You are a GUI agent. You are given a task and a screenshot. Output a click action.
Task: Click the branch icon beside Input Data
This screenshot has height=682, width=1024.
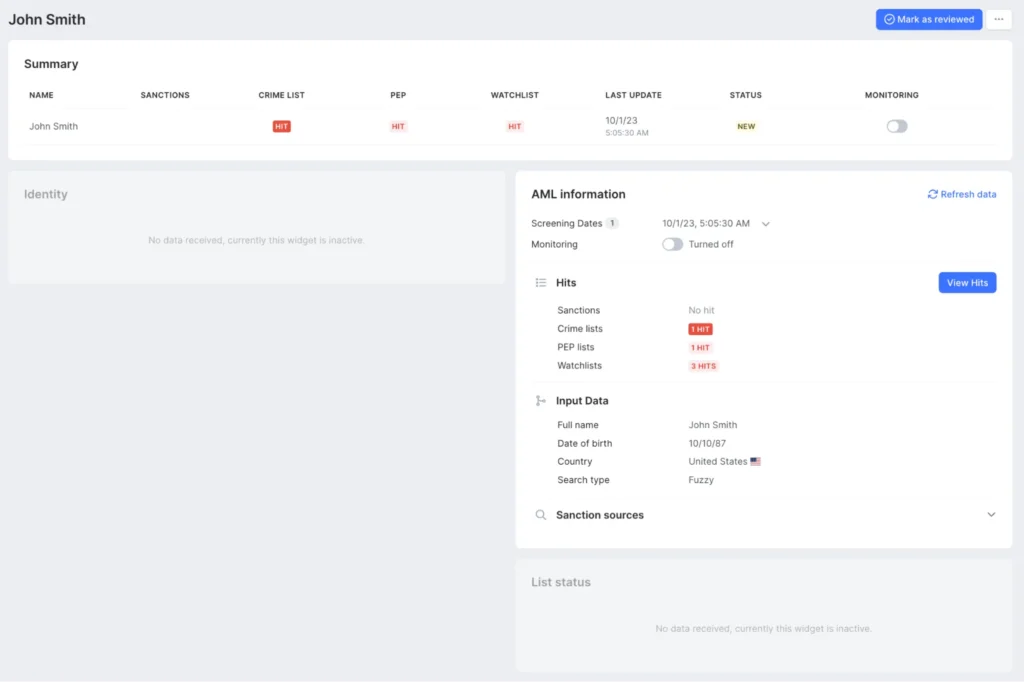538,400
